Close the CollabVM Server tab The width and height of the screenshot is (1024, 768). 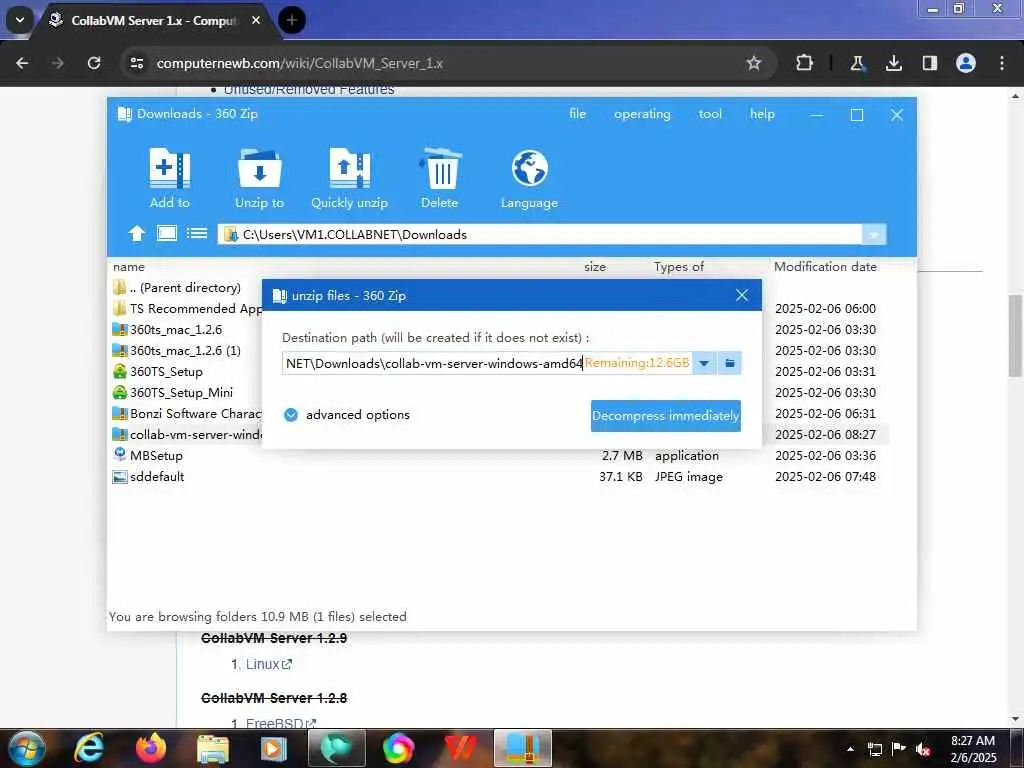click(256, 20)
